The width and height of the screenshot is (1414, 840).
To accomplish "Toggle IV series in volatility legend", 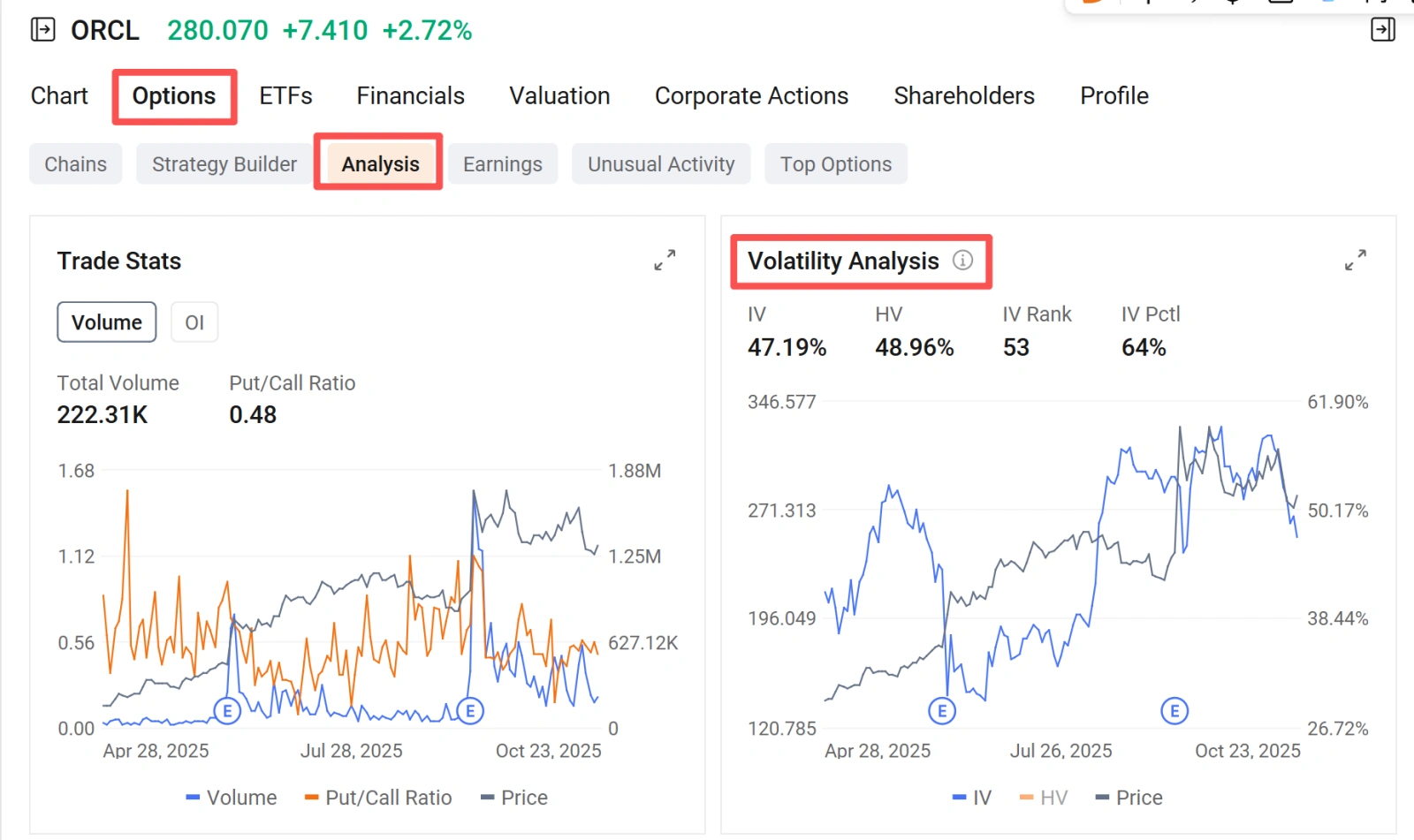I will [x=972, y=798].
